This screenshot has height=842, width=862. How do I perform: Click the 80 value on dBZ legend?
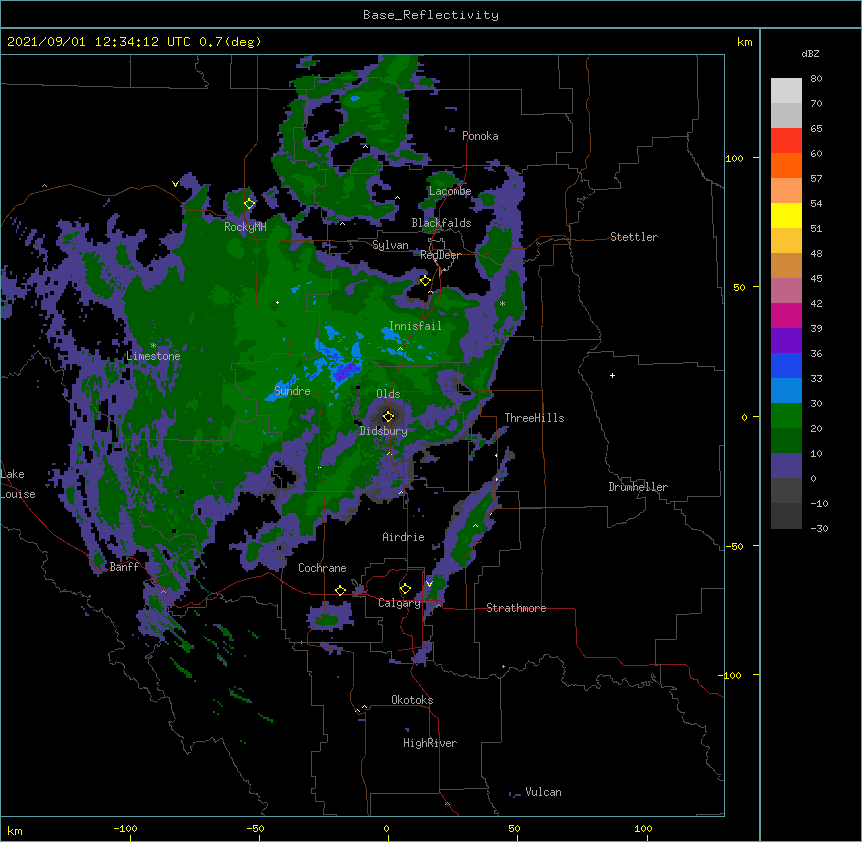coord(816,78)
